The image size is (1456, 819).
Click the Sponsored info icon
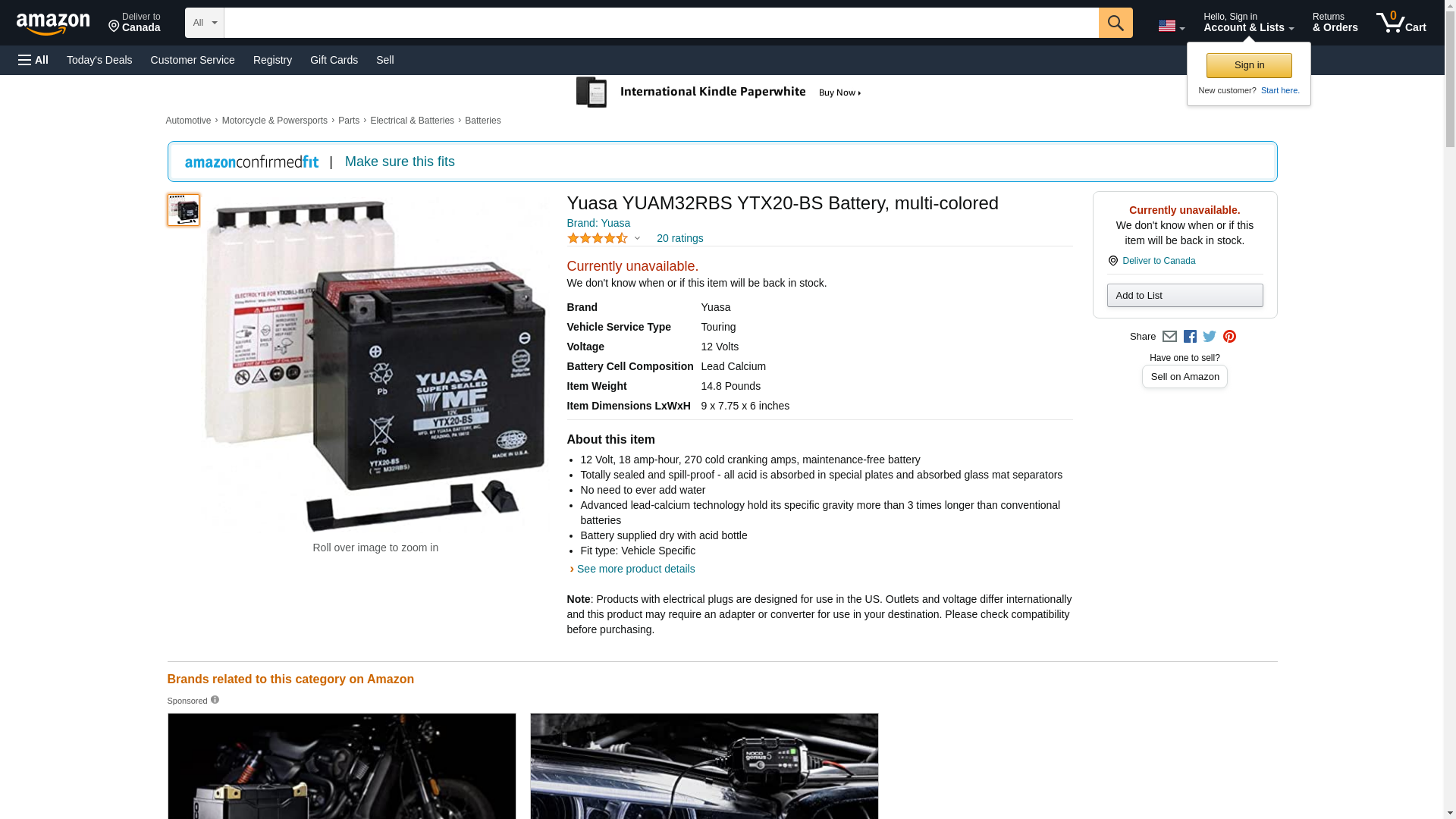(215, 700)
